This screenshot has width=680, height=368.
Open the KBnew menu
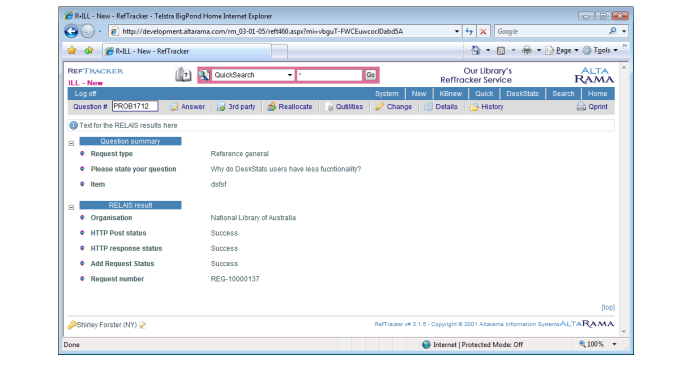click(x=451, y=94)
